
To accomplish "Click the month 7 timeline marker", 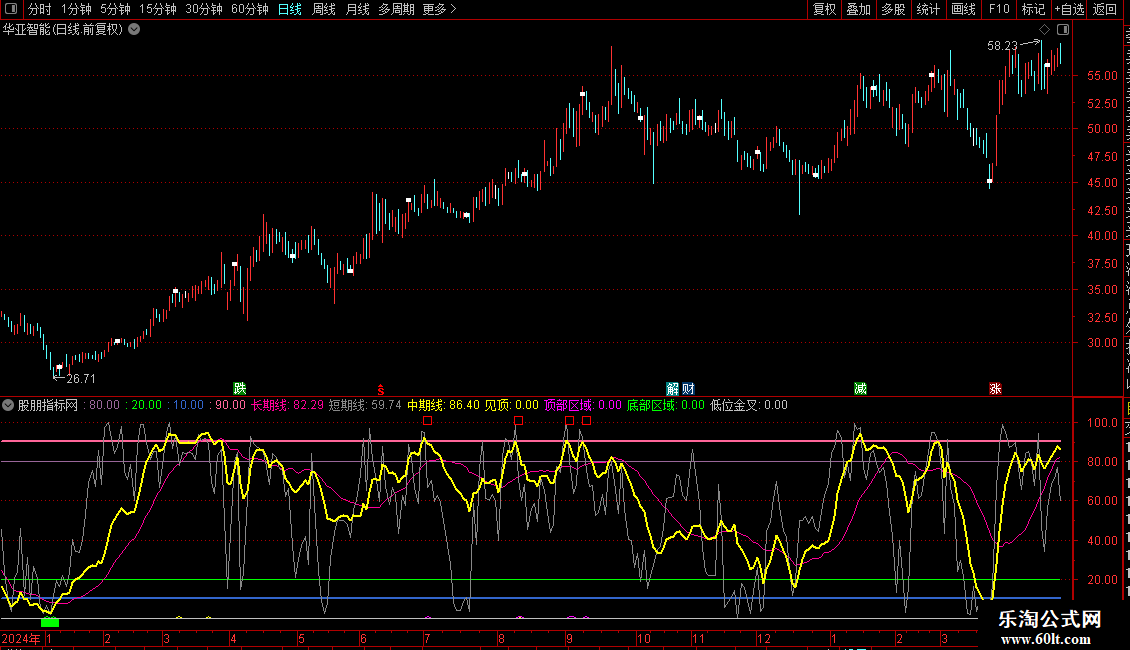I will pos(427,638).
